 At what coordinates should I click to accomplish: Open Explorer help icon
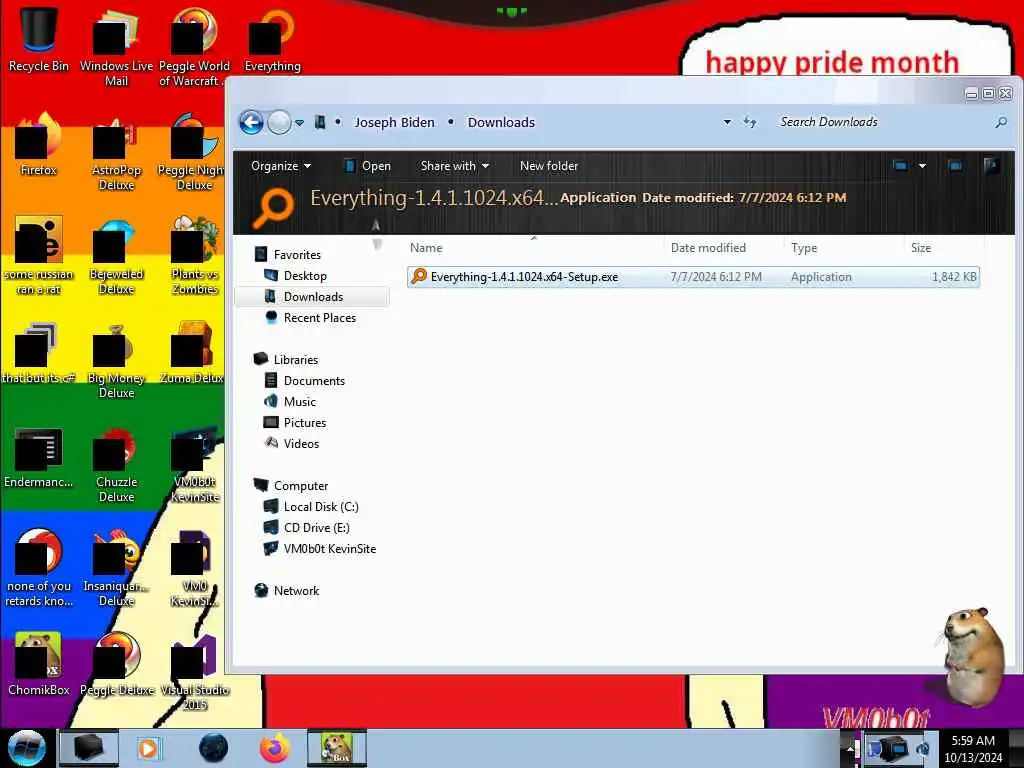(x=991, y=166)
